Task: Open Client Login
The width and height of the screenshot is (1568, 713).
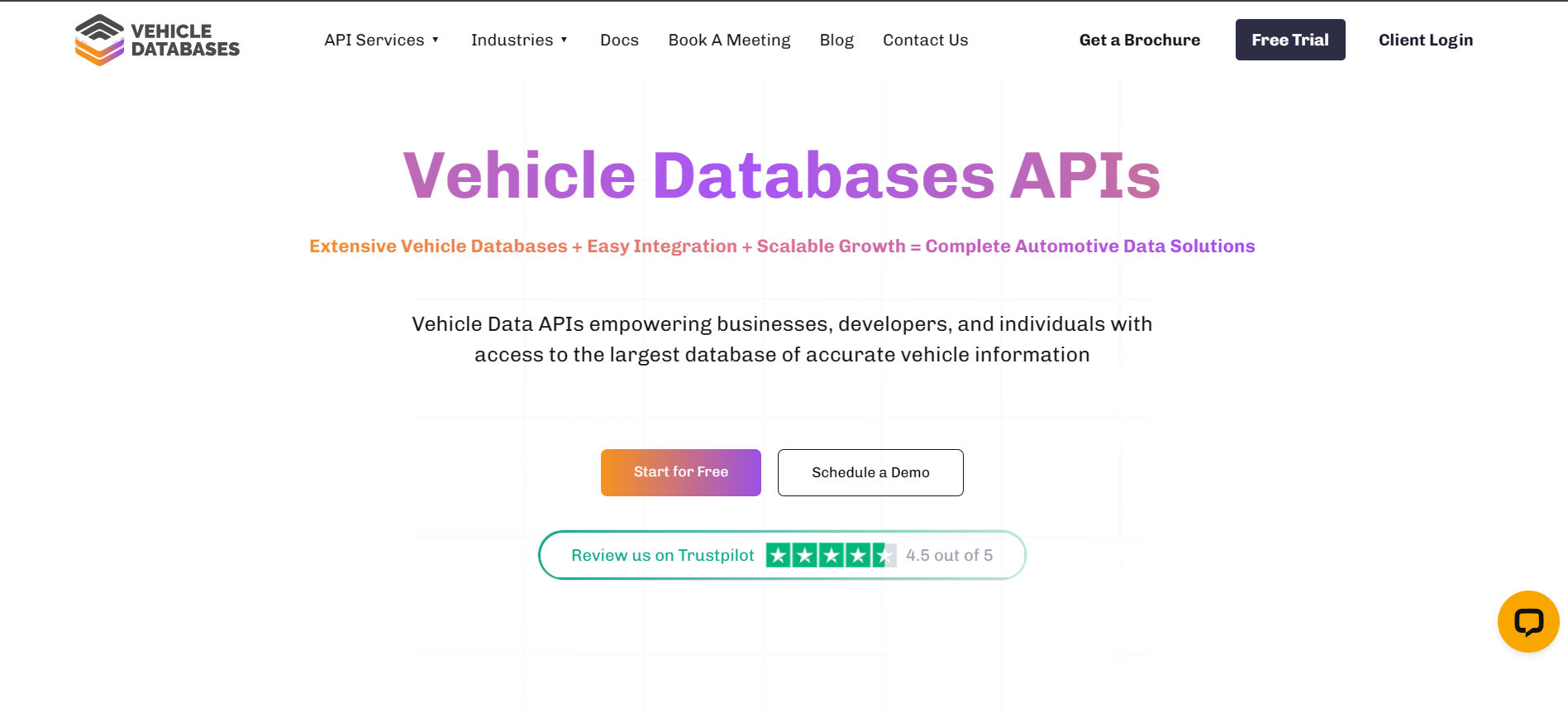Action: [x=1426, y=40]
